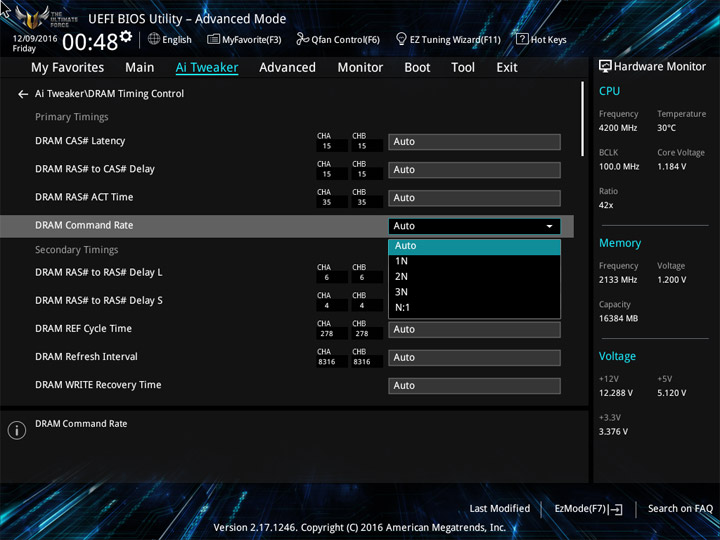Click DRAM WRITE Recovery Time Auto field

point(474,386)
